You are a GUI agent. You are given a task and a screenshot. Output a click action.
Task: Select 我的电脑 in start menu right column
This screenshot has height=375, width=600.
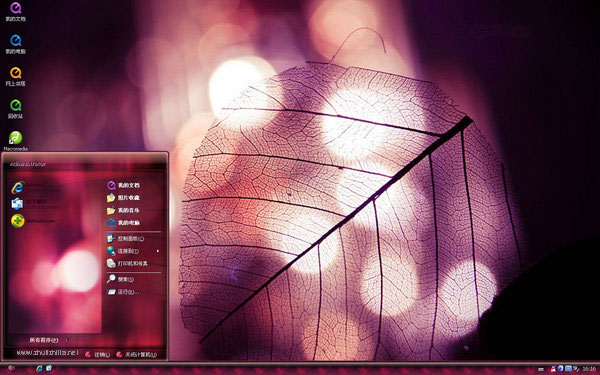click(x=124, y=223)
